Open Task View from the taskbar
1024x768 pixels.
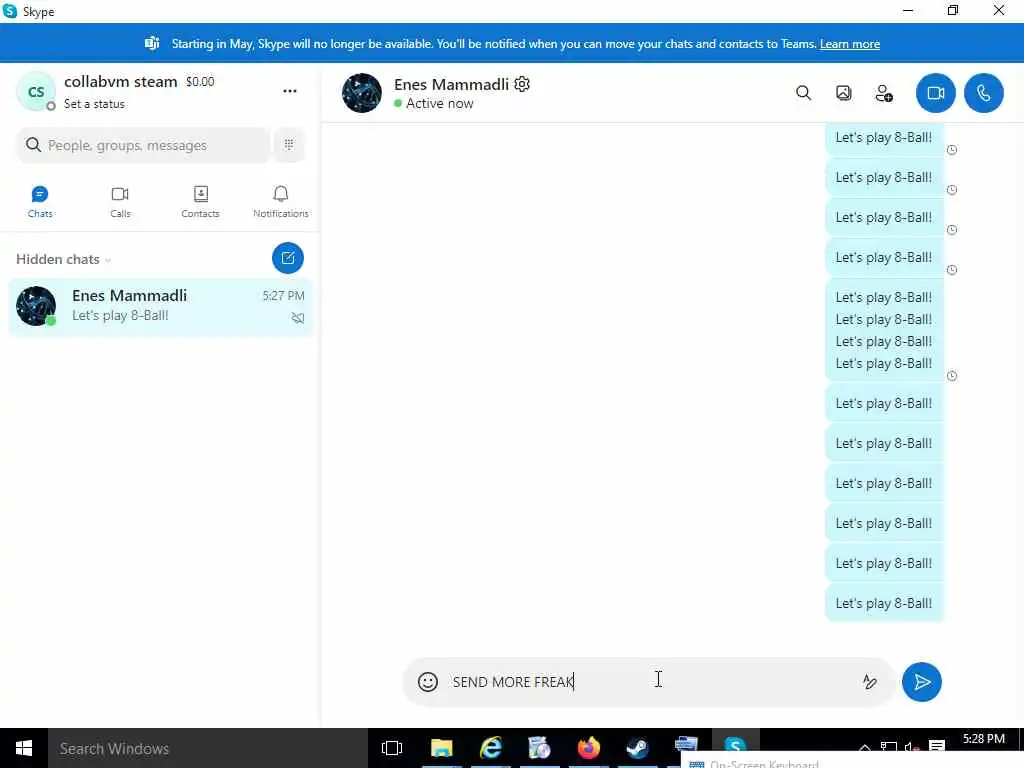click(x=392, y=748)
